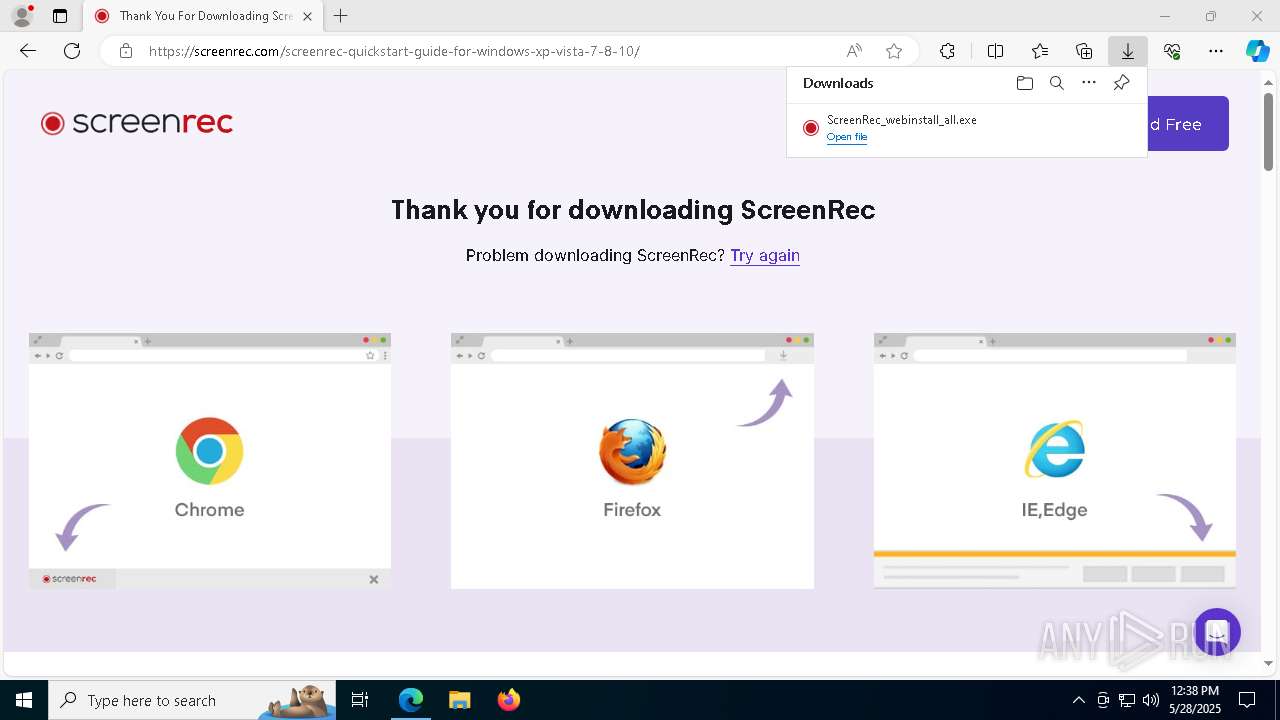Open Task View on taskbar
This screenshot has width=1280, height=720.
[360, 700]
